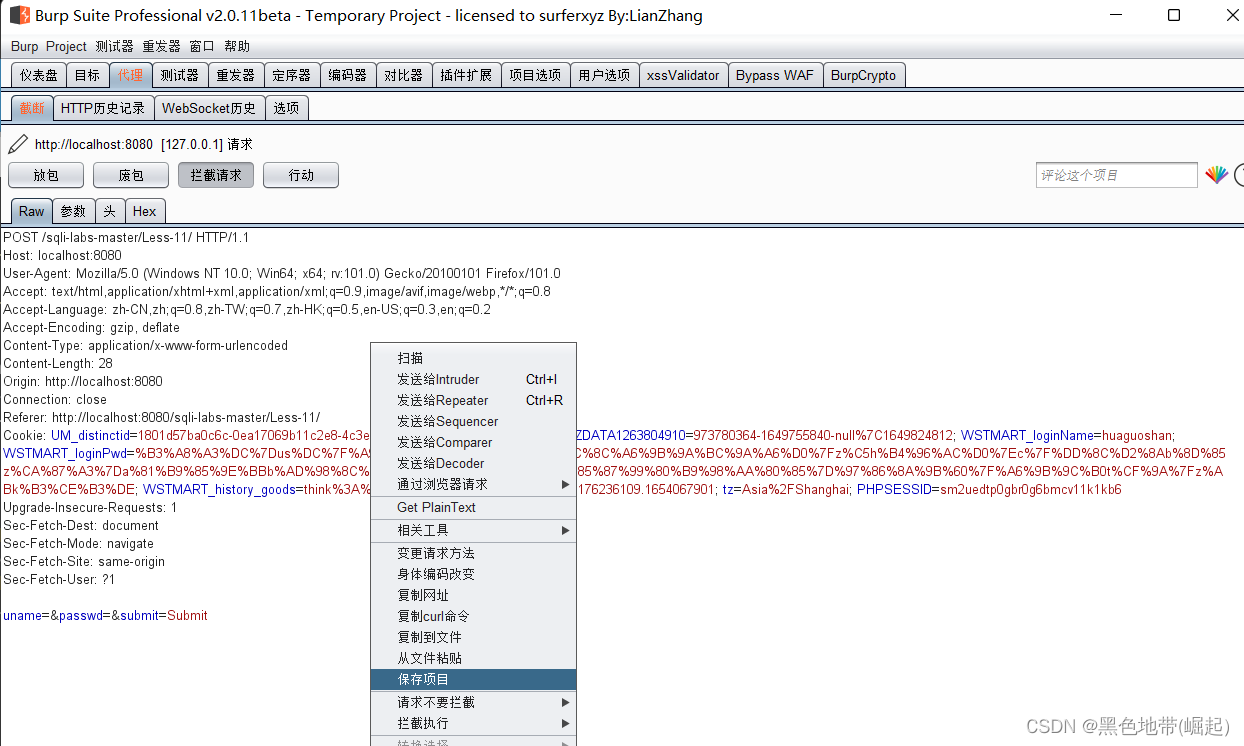Click the 废包 drop button

[131, 175]
